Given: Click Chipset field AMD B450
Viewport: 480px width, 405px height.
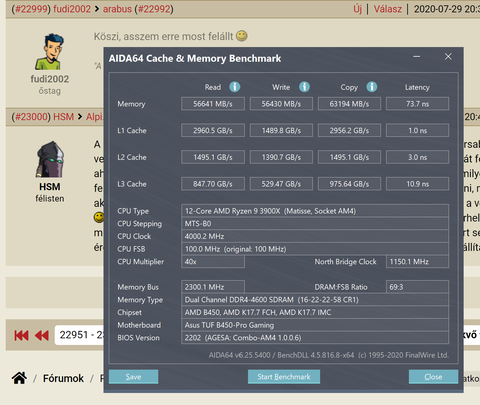Looking at the screenshot, I should click(x=315, y=312).
